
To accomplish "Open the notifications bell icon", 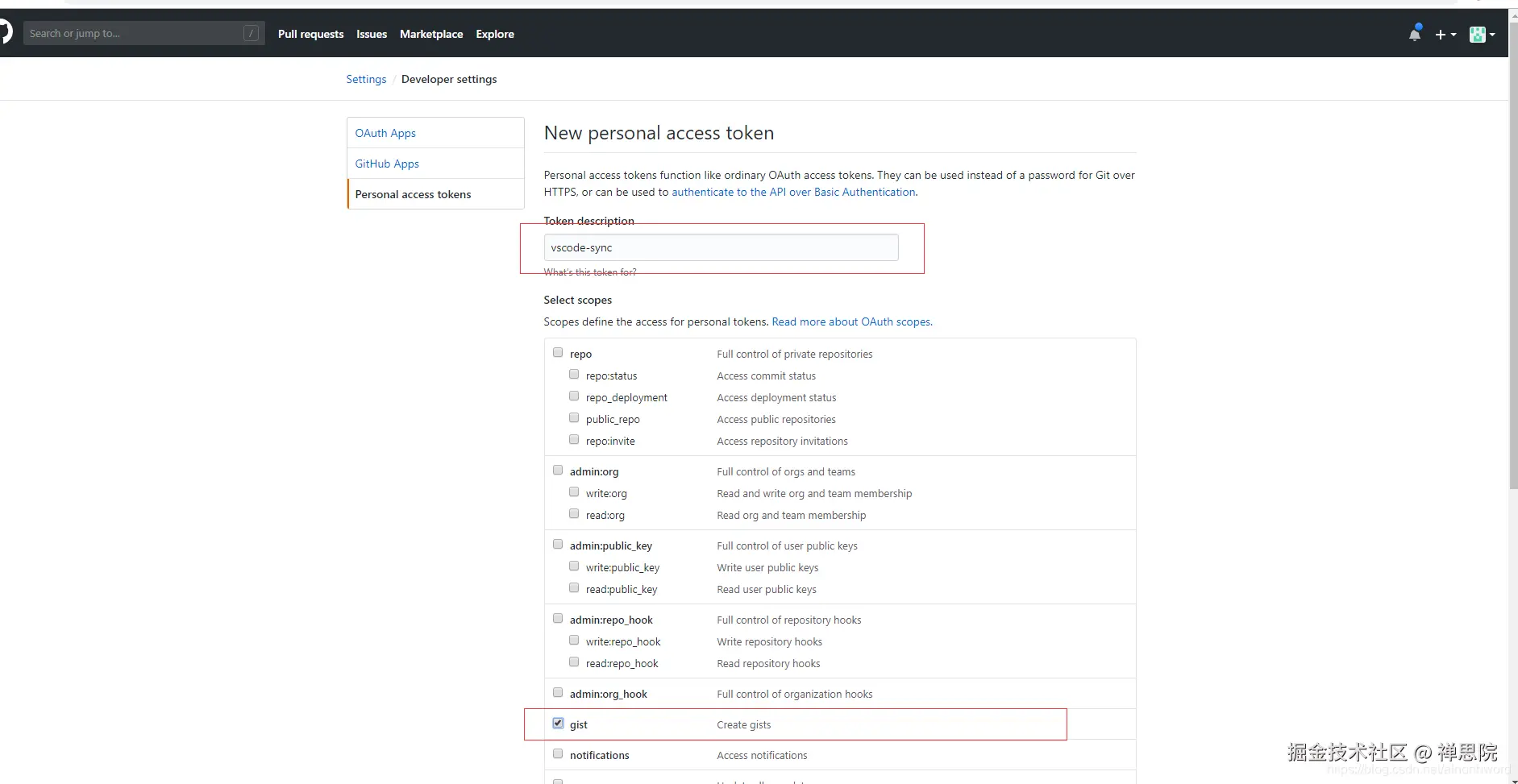I will click(x=1415, y=34).
